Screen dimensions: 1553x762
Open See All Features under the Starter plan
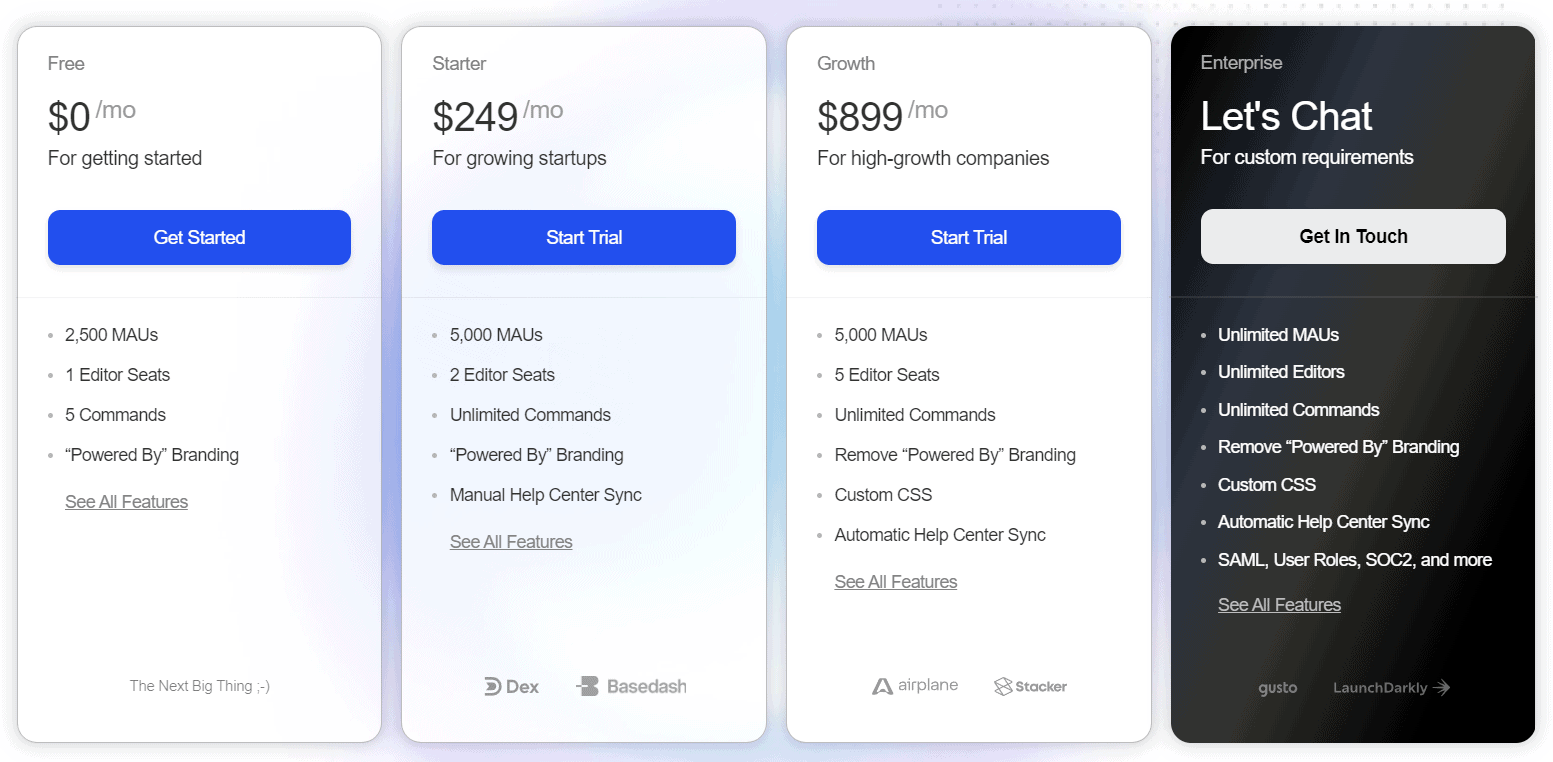tap(511, 541)
